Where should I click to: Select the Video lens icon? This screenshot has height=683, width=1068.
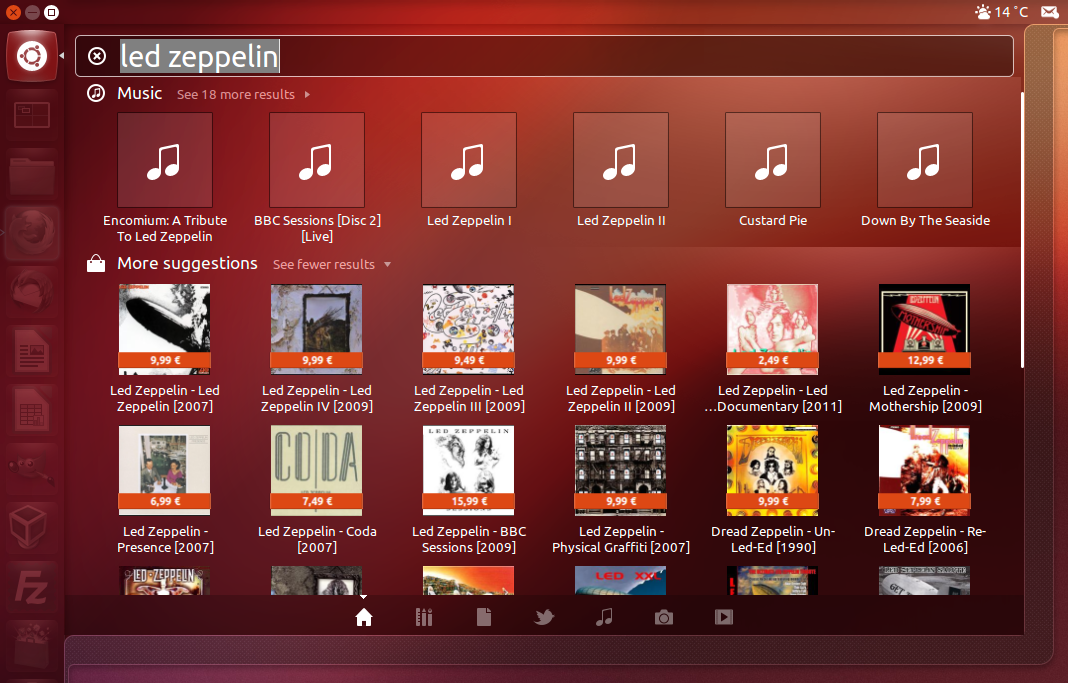click(x=724, y=618)
